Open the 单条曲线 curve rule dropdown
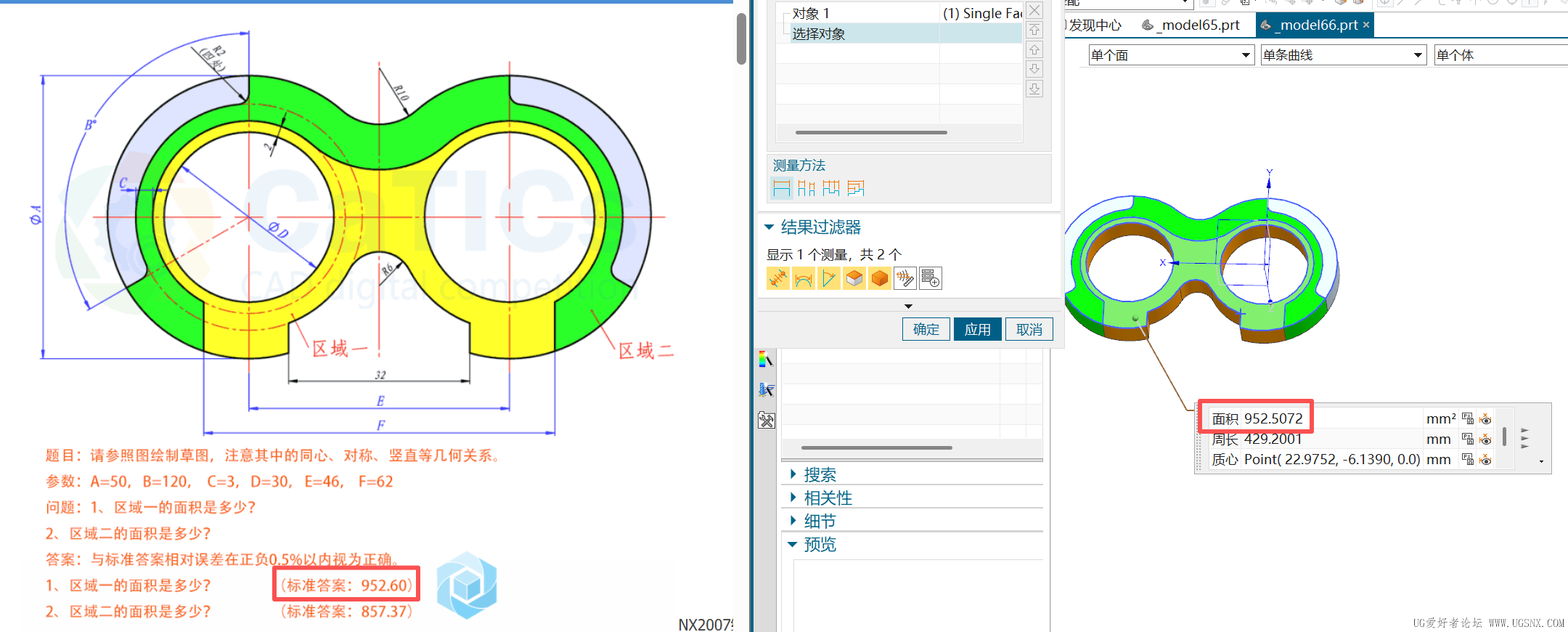Image resolution: width=1568 pixels, height=632 pixels. (1344, 55)
